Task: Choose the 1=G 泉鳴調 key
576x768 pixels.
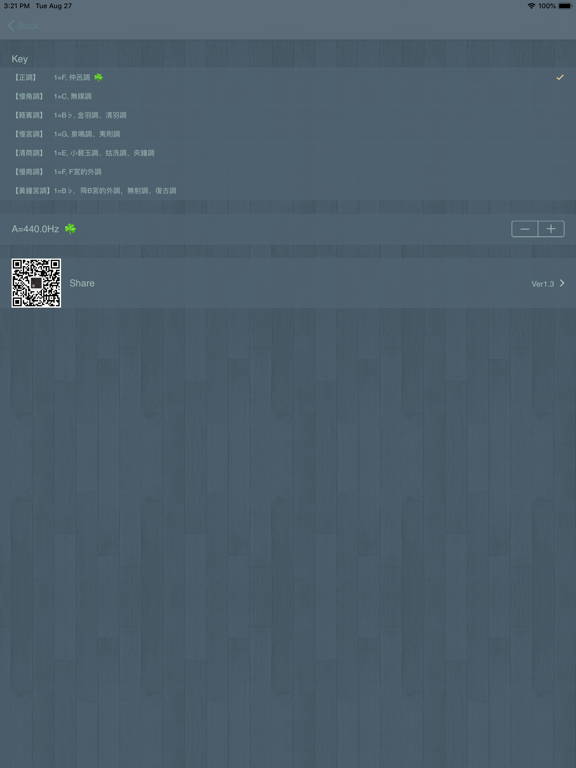Action: [288, 134]
